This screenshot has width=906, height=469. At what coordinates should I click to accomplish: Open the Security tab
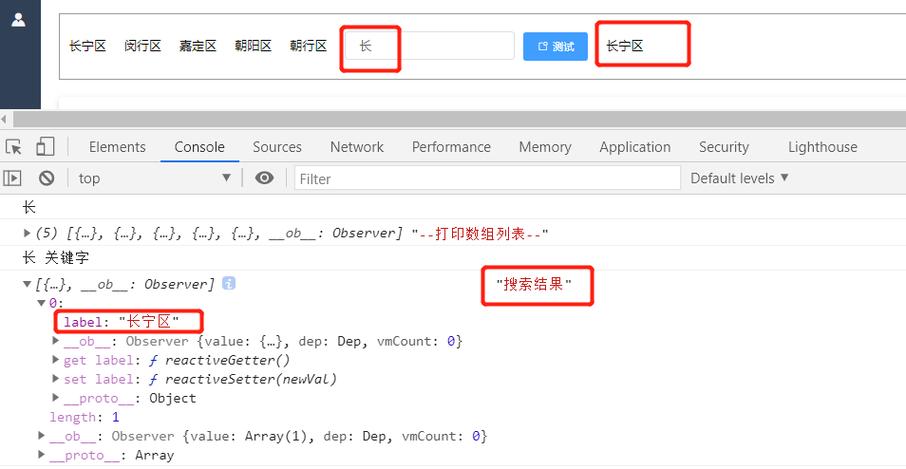723,147
